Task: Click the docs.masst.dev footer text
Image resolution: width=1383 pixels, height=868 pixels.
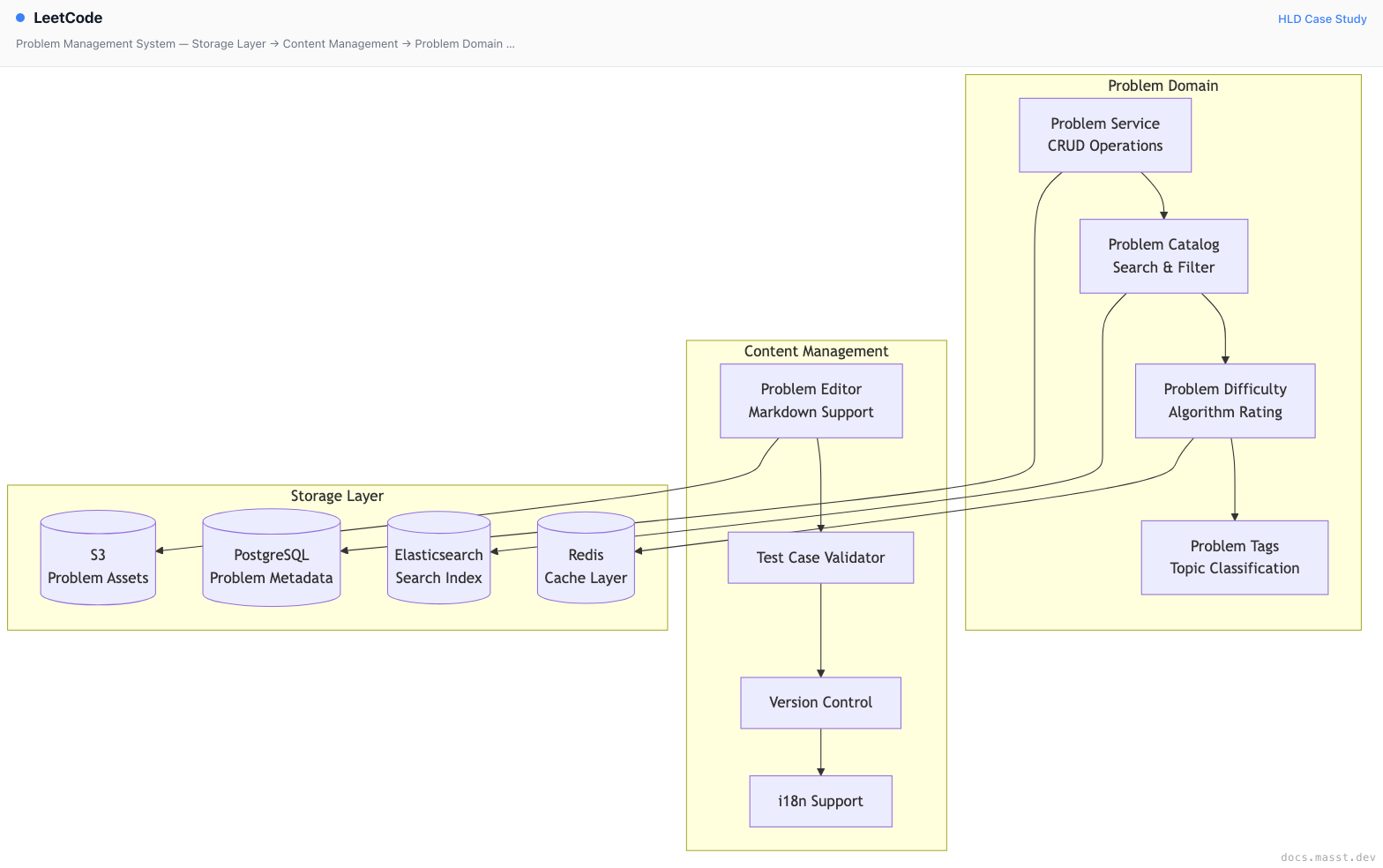Action: [x=1328, y=857]
